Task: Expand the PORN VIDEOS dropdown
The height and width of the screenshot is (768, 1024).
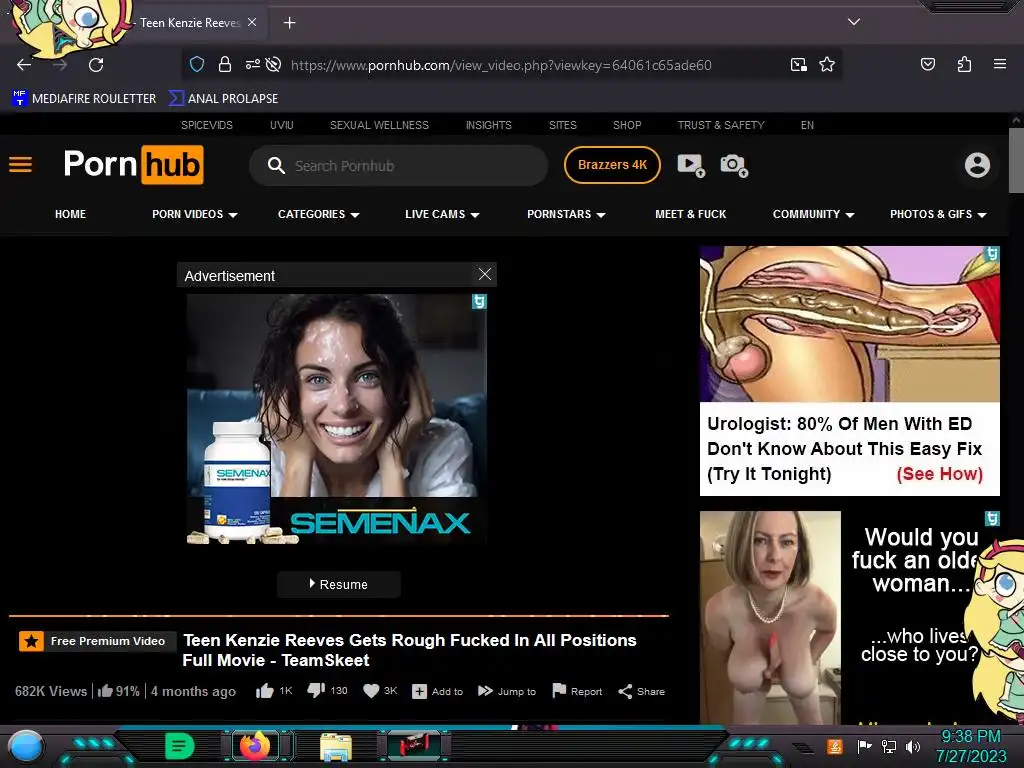Action: (195, 214)
